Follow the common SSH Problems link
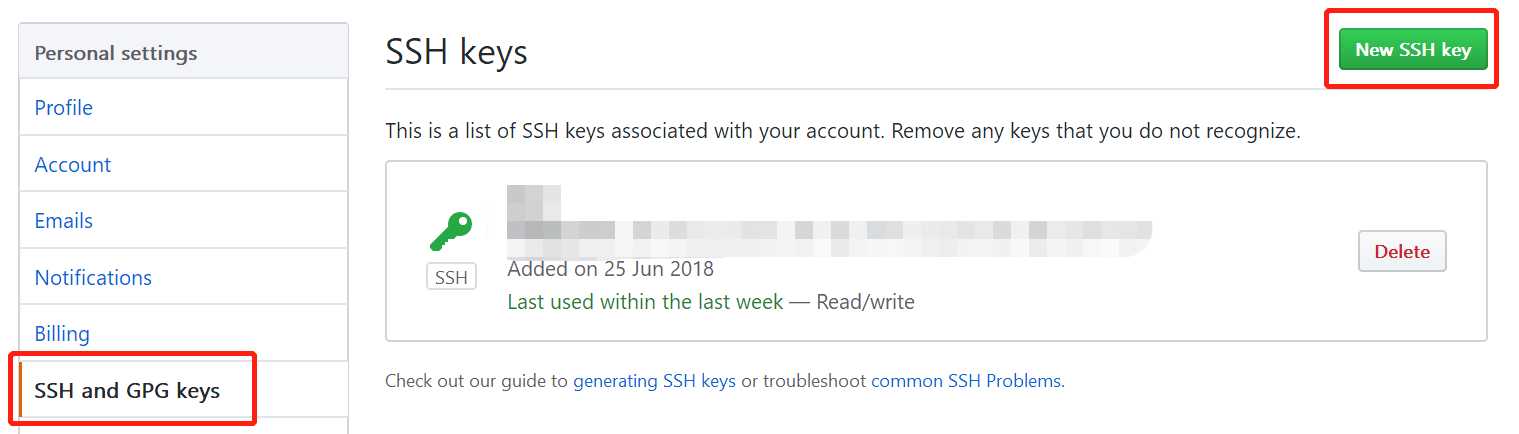The height and width of the screenshot is (434, 1519). click(966, 381)
